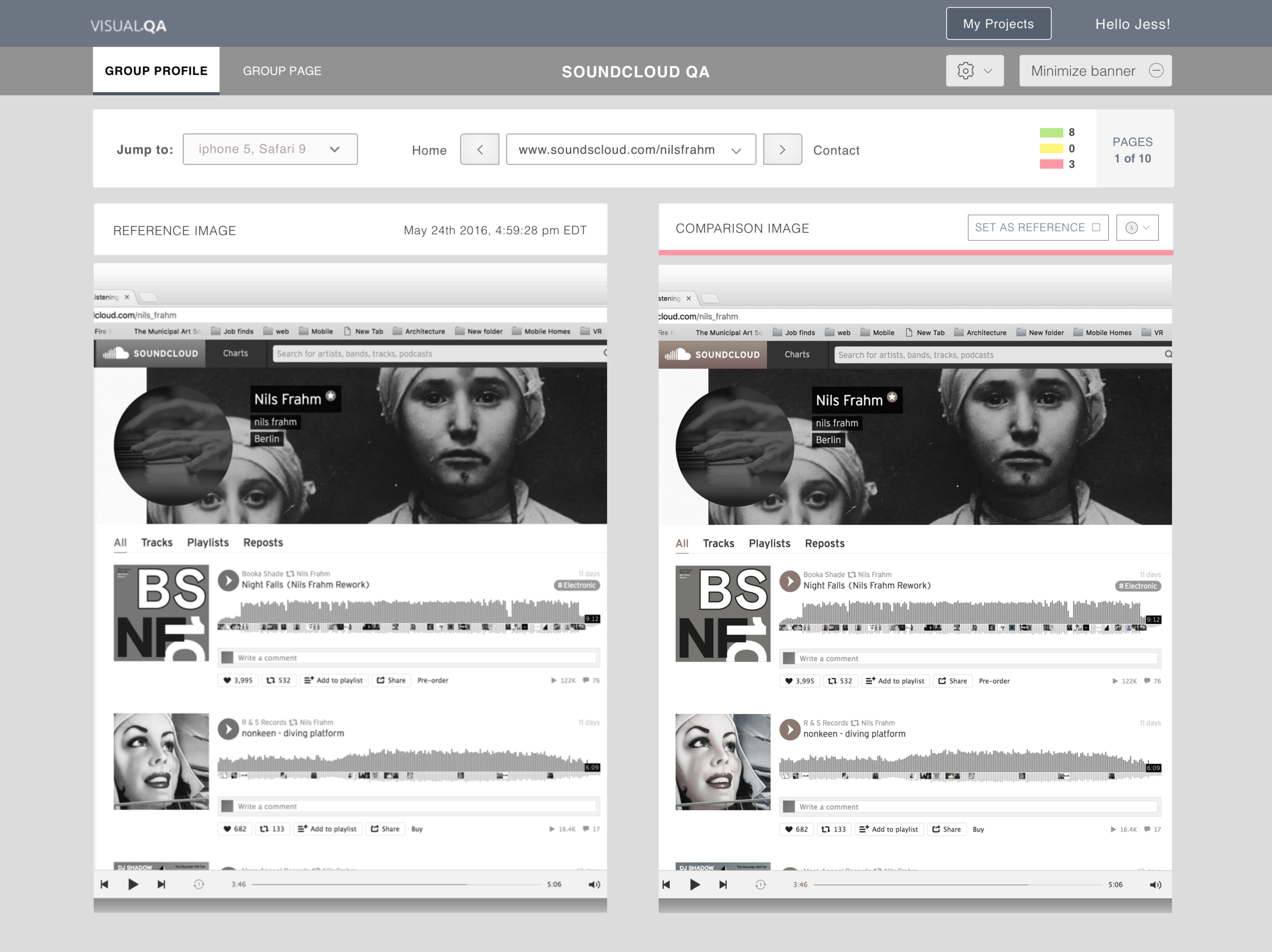Like nonkeen track (682) in reference image
This screenshot has width=1272, height=952.
pyautogui.click(x=235, y=829)
